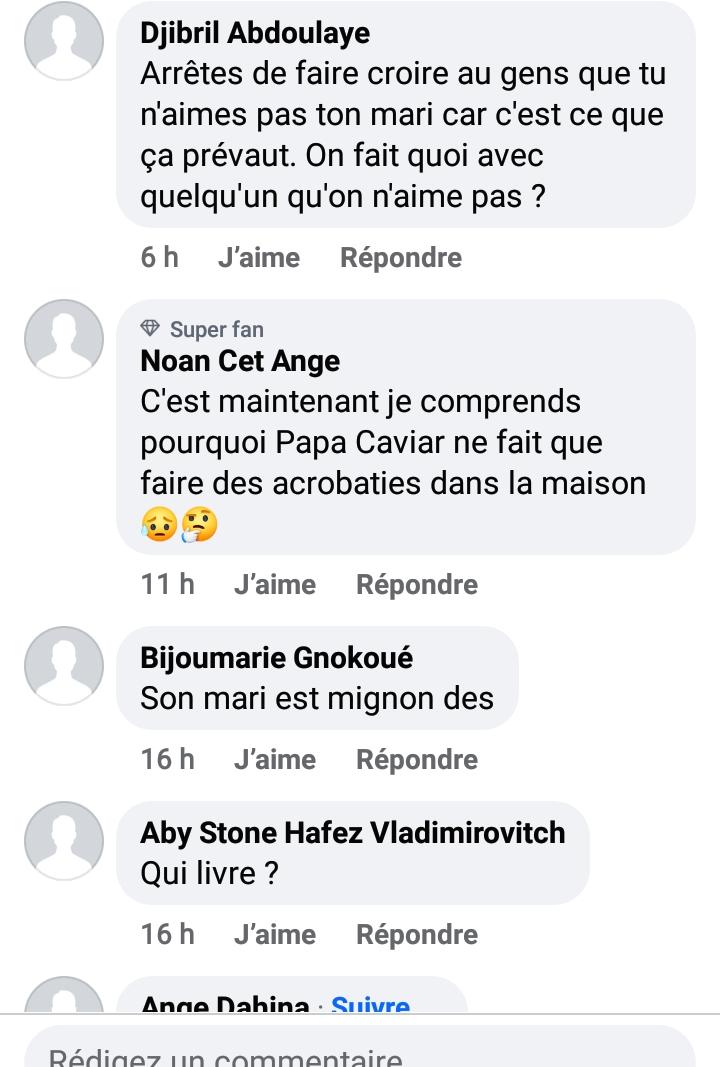Open Noan Cet Ange's profile name
Viewport: 720px width, 1067px height.
tap(240, 361)
